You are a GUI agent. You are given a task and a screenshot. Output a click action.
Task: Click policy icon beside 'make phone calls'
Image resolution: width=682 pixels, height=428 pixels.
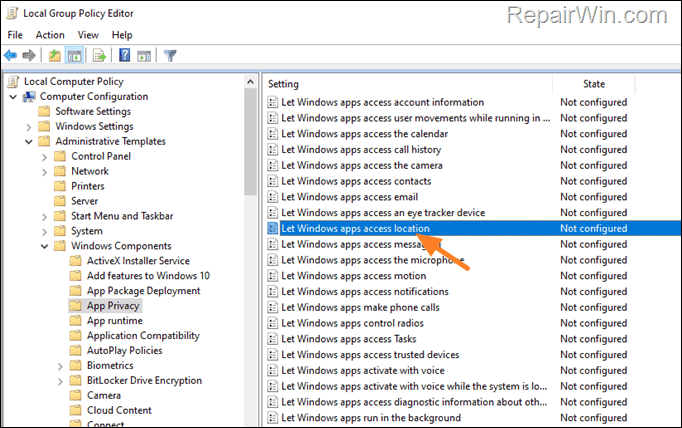(x=273, y=308)
